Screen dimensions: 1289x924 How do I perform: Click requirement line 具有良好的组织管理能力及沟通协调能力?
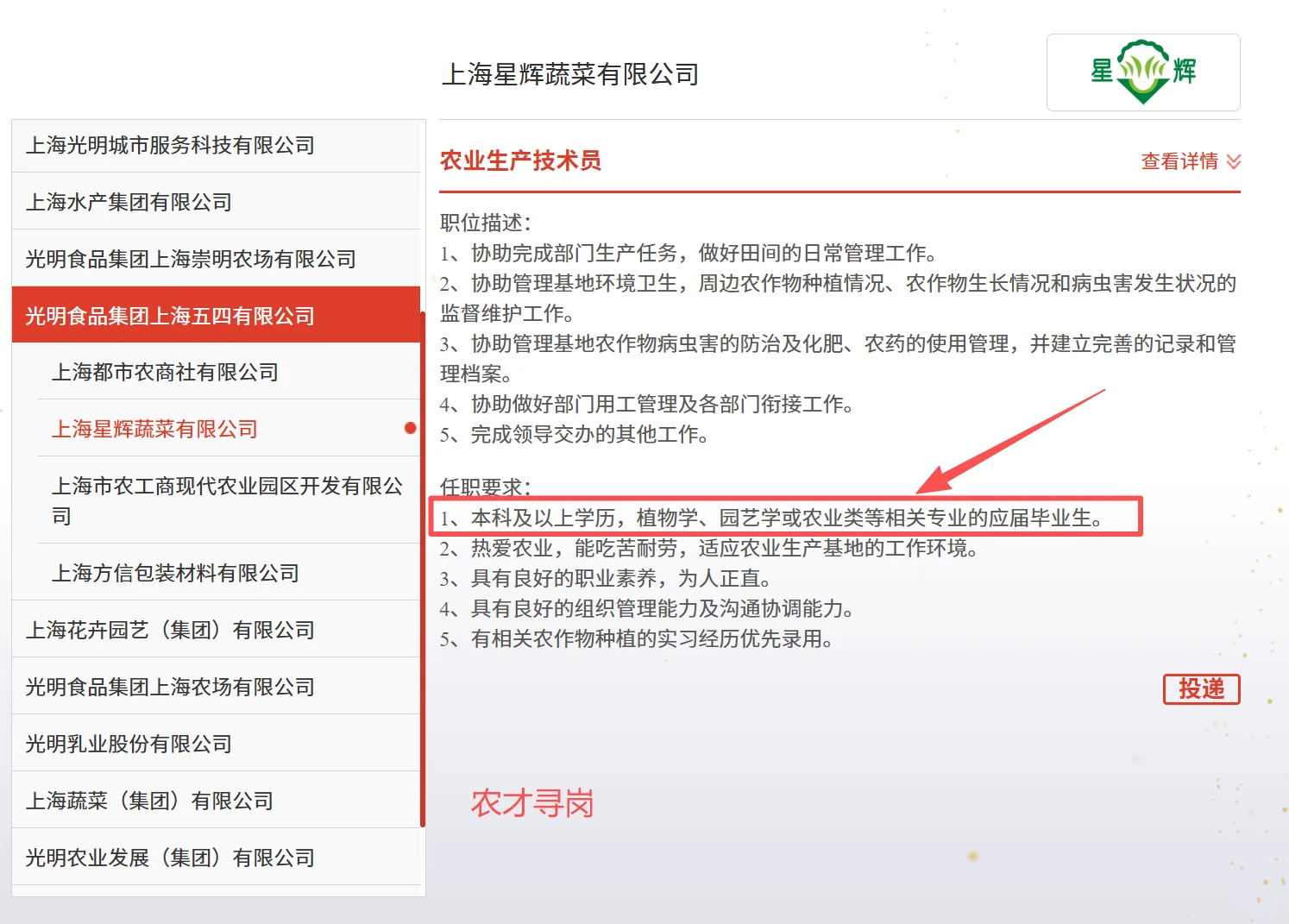pos(646,608)
